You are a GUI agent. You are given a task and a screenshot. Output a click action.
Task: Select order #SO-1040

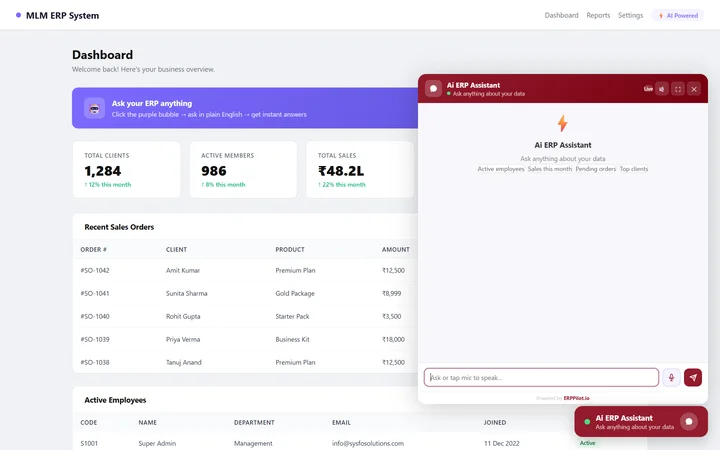(95, 316)
